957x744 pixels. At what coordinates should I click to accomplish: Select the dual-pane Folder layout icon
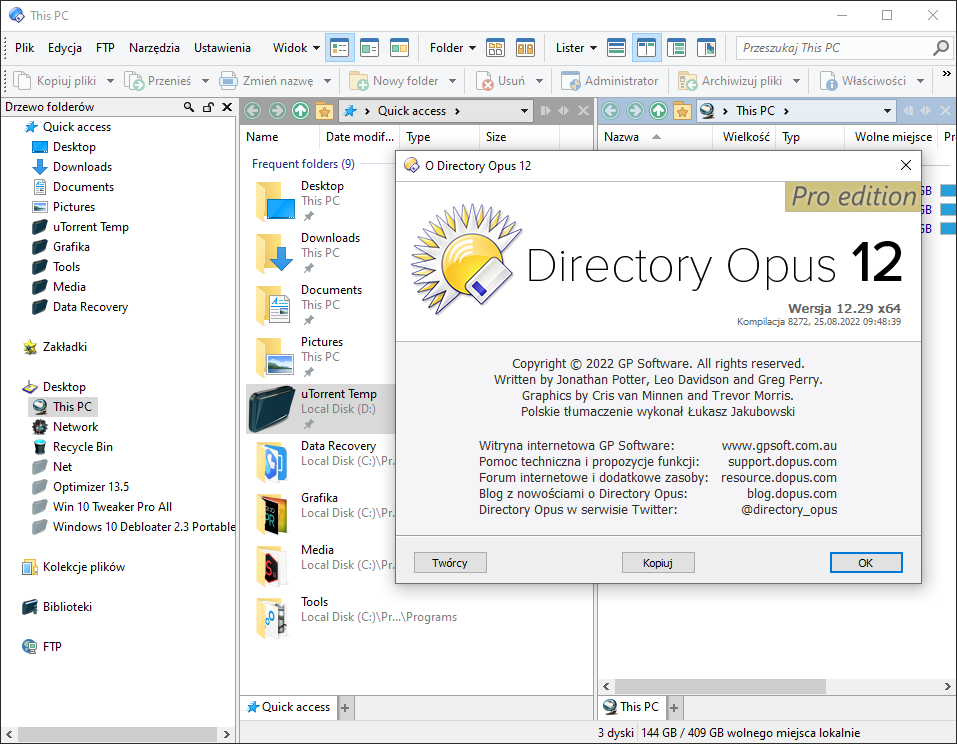click(525, 48)
